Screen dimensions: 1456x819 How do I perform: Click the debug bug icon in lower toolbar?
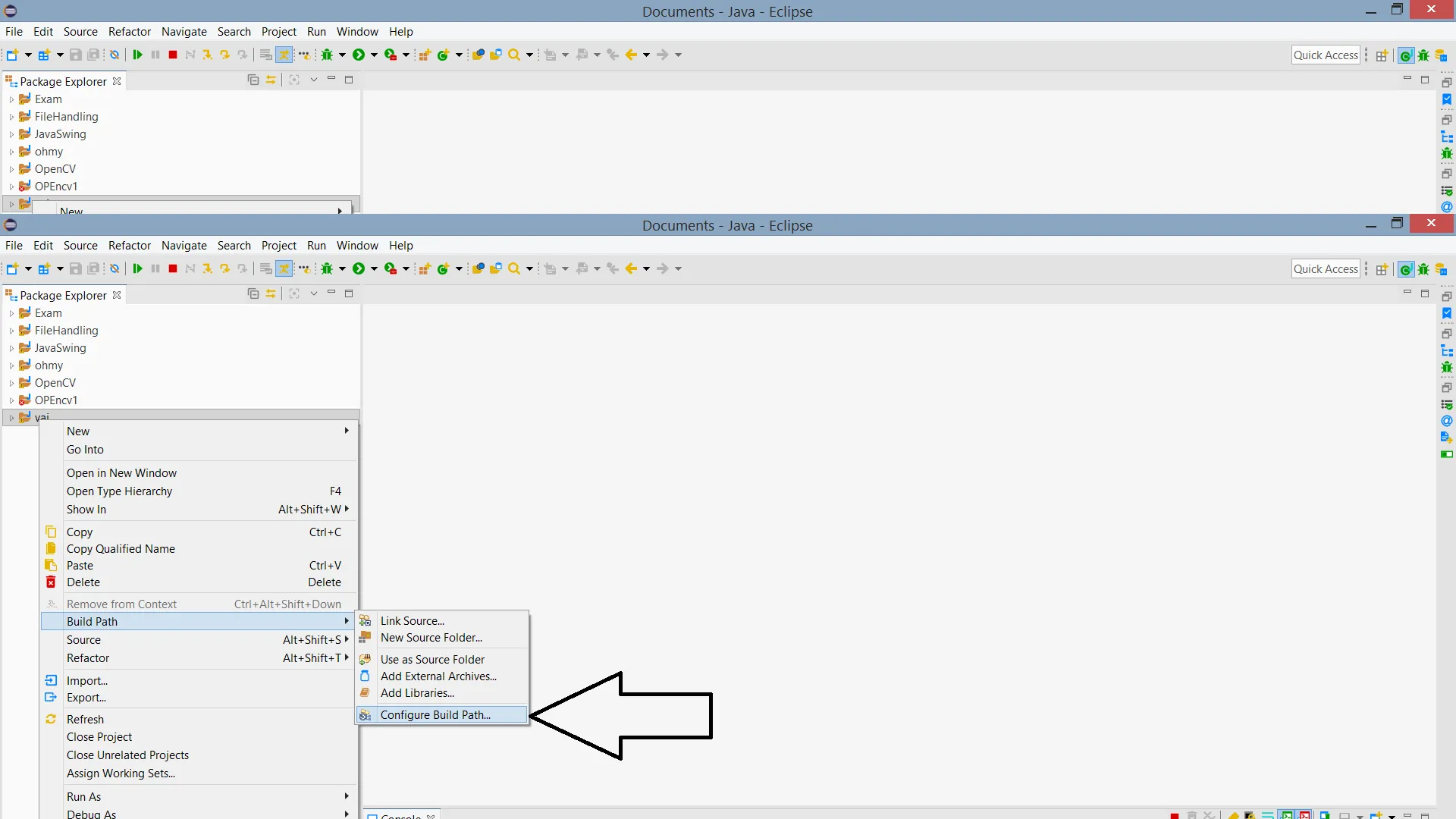click(x=327, y=268)
